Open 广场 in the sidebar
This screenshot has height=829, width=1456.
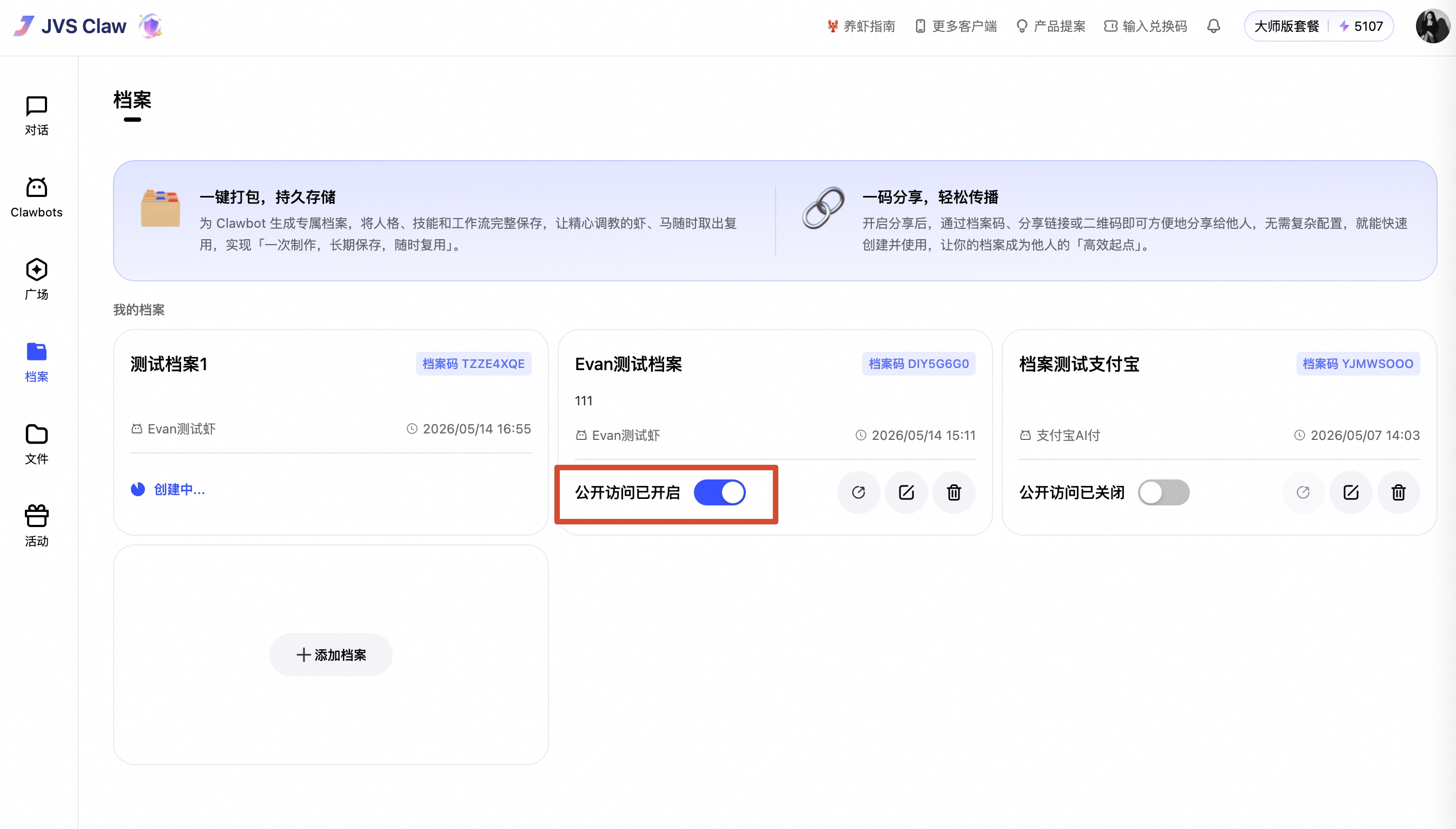click(x=36, y=280)
